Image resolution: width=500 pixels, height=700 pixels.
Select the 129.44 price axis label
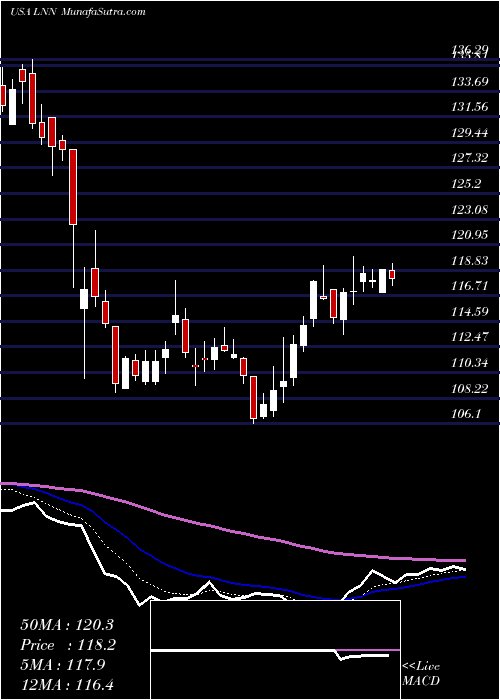pos(470,133)
